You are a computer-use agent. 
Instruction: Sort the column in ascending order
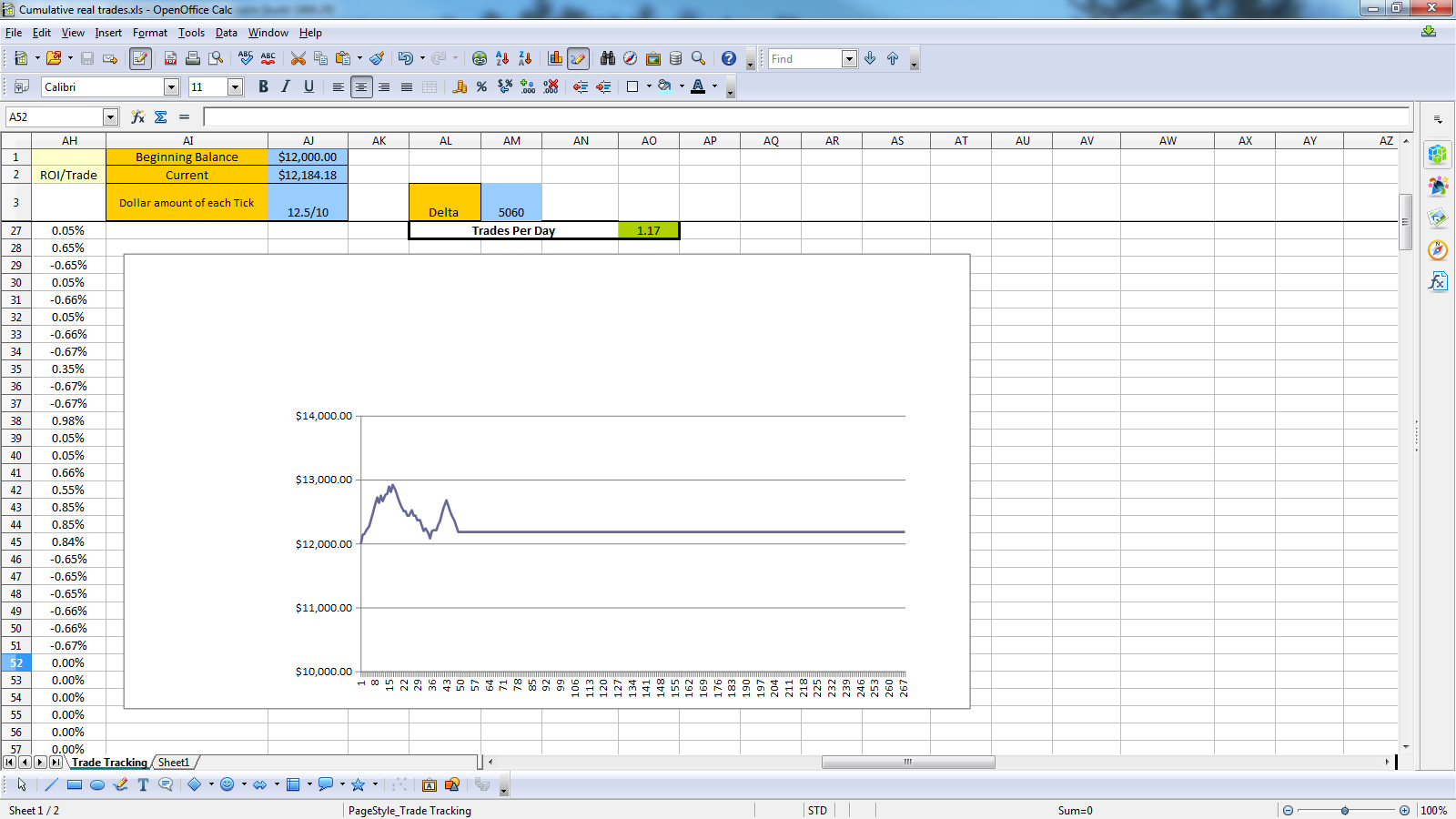click(x=502, y=58)
